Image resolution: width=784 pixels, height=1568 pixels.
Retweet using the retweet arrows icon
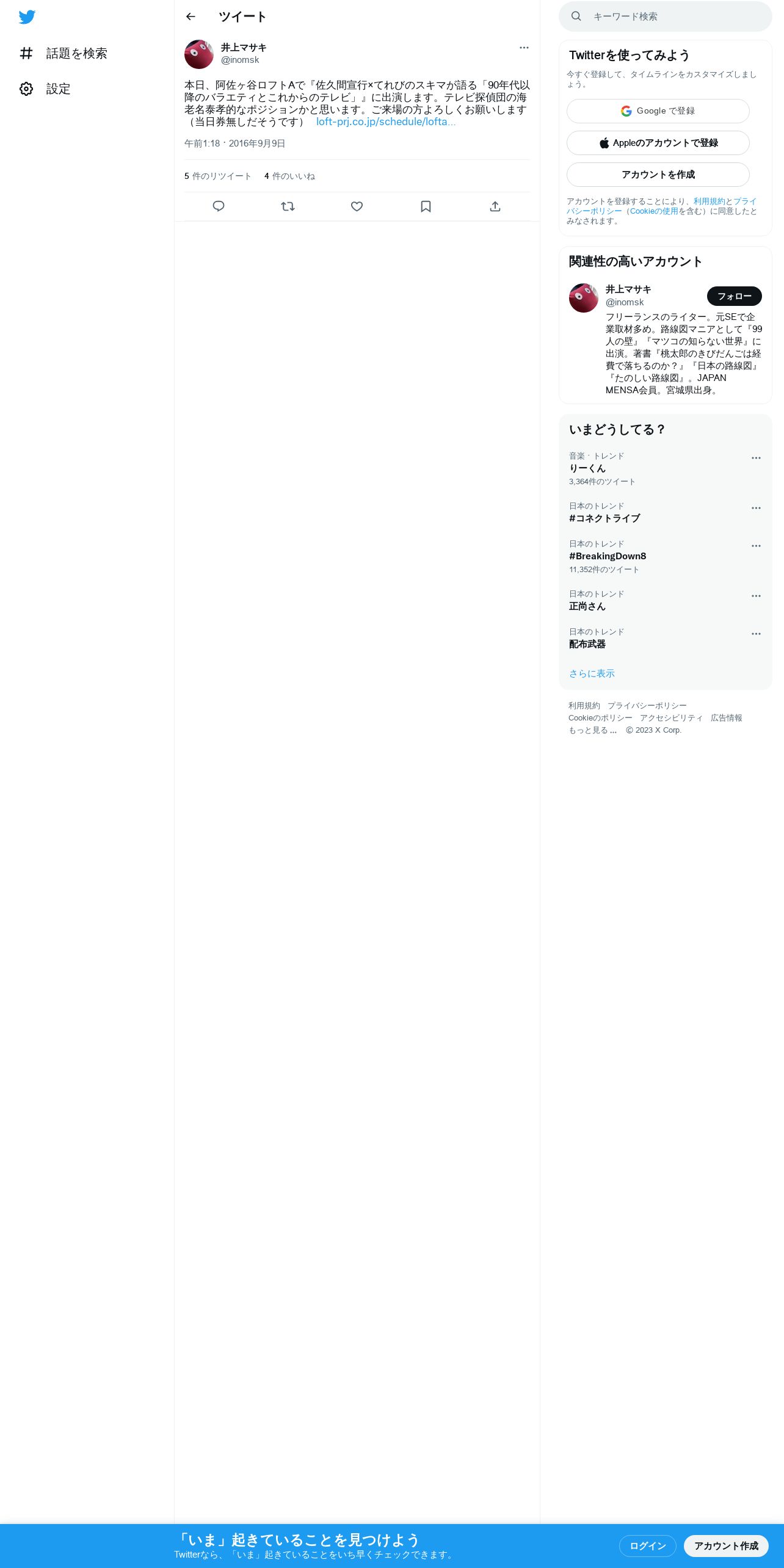click(288, 206)
